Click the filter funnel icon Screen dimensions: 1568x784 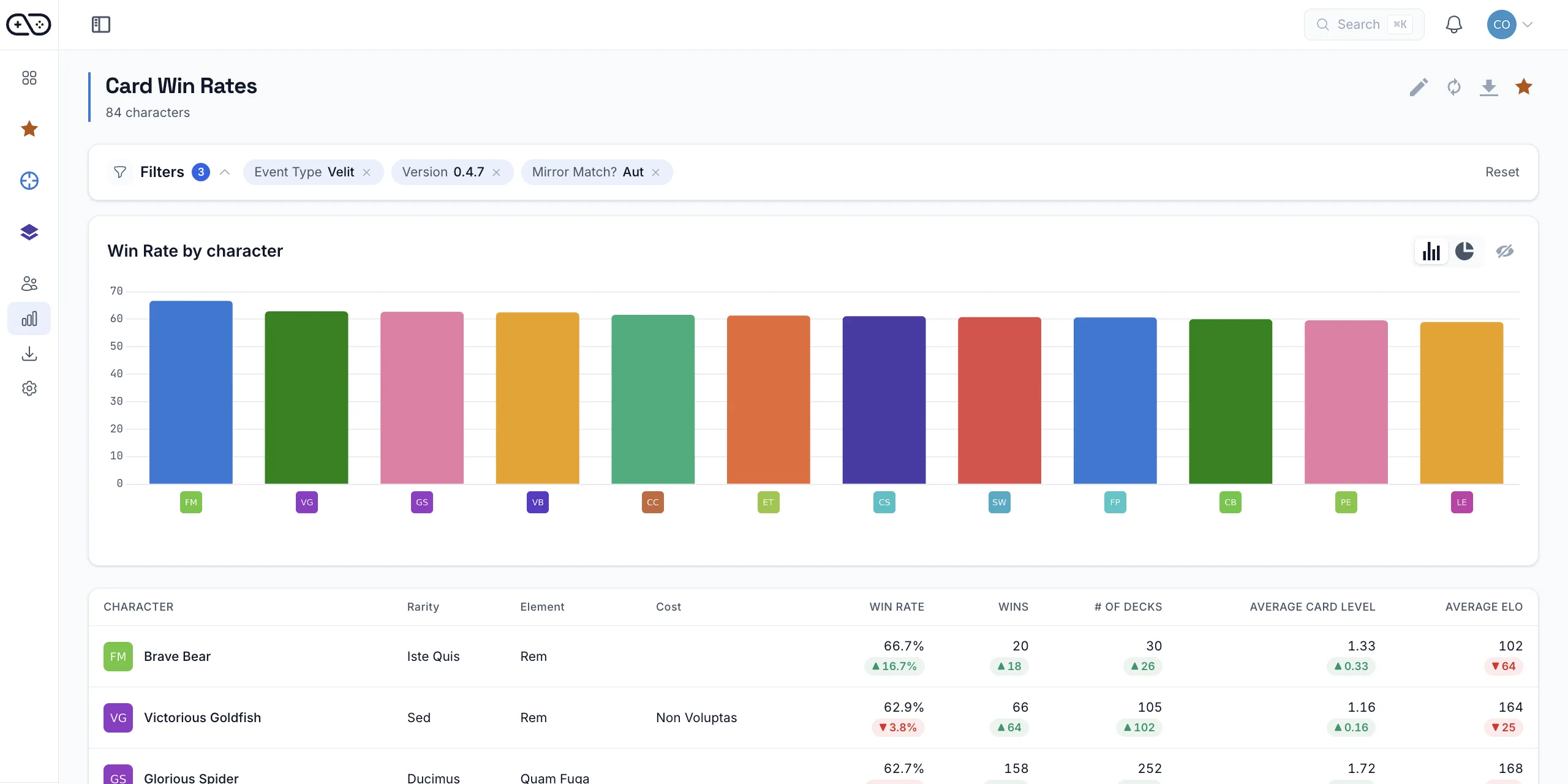pos(120,172)
